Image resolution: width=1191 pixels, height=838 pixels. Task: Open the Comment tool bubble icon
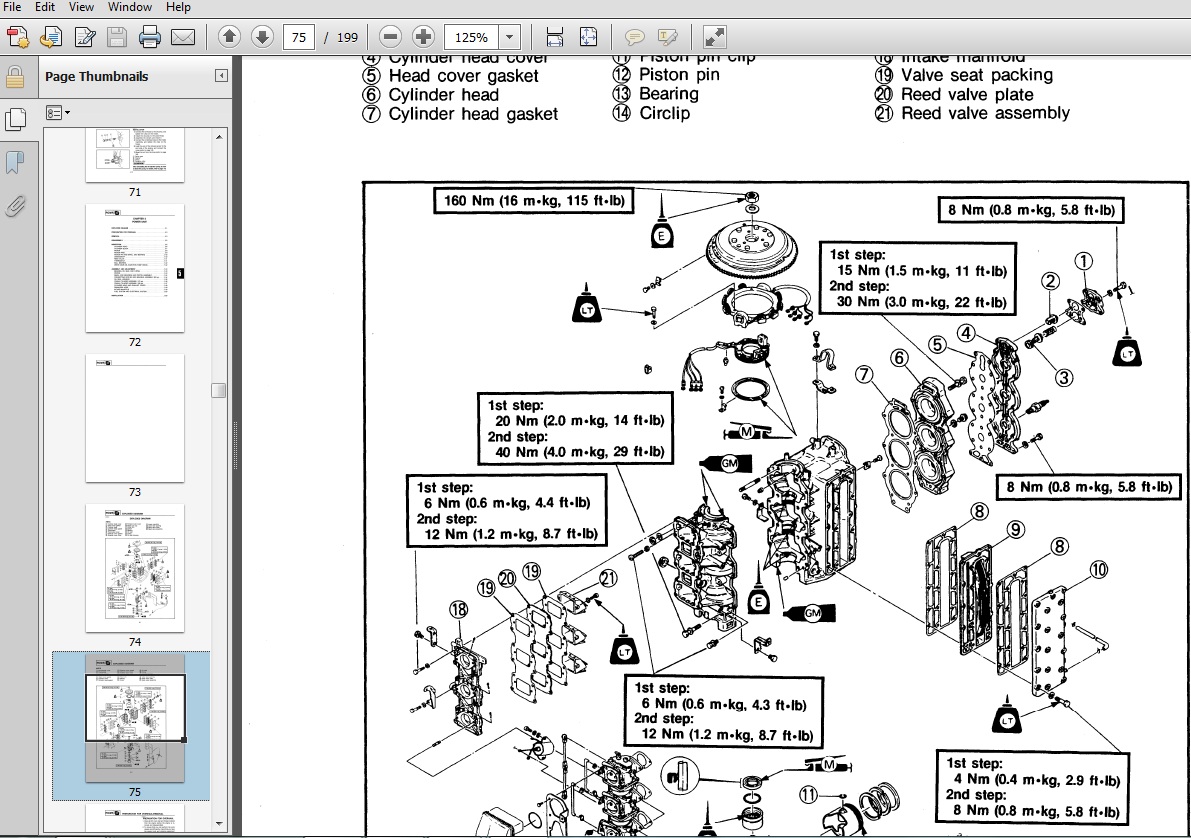point(634,37)
